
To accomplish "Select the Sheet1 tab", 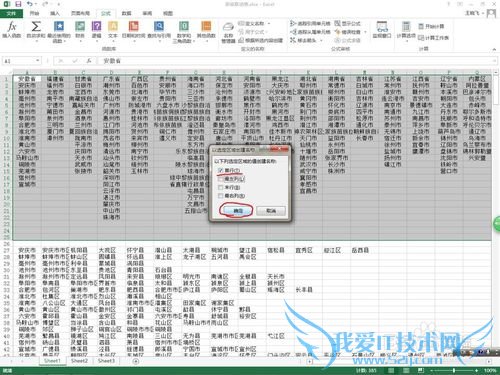I will tap(52, 361).
